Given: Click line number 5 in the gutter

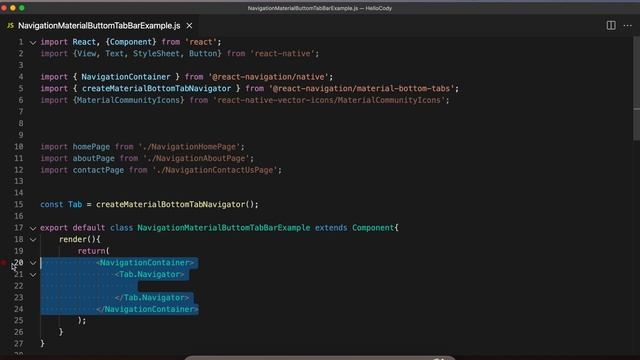Looking at the screenshot, I should [21, 89].
